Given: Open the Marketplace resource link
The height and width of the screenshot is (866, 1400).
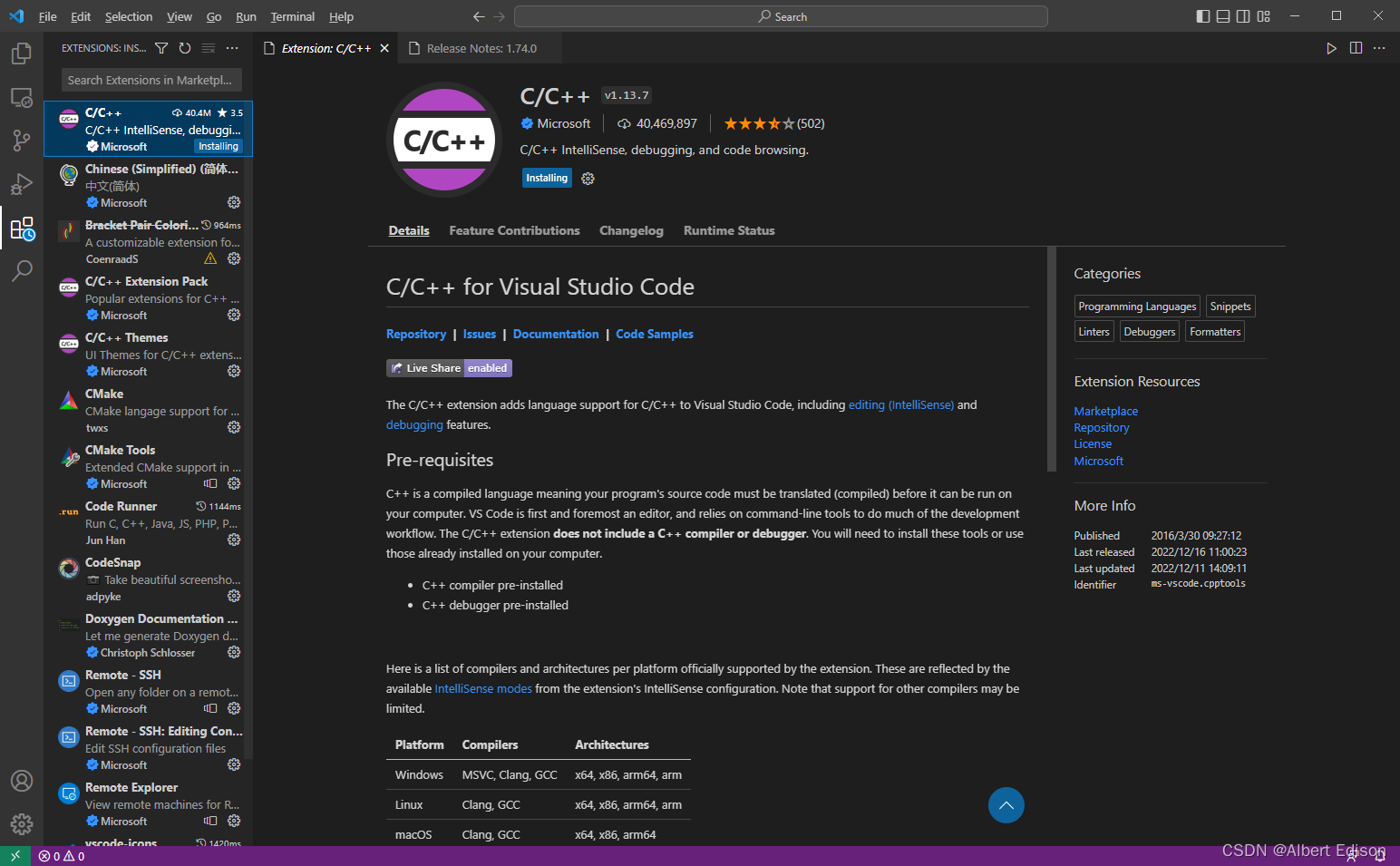Looking at the screenshot, I should coord(1105,411).
